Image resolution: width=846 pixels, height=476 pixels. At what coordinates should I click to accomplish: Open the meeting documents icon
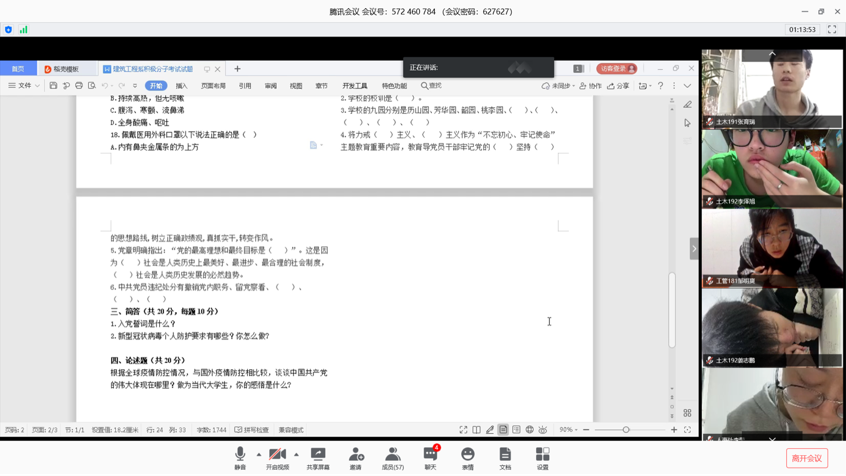(505, 457)
